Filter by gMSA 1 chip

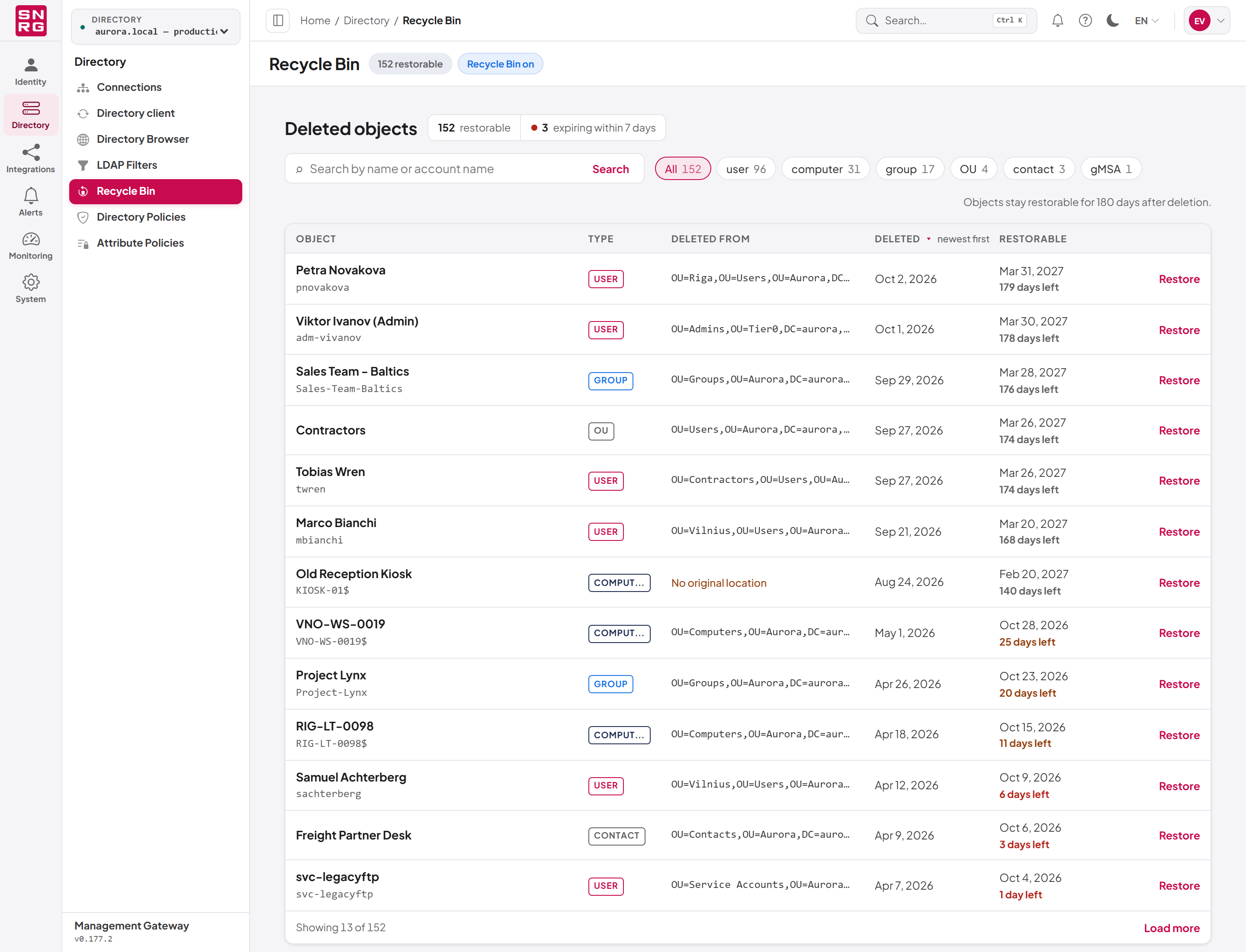tap(1111, 169)
